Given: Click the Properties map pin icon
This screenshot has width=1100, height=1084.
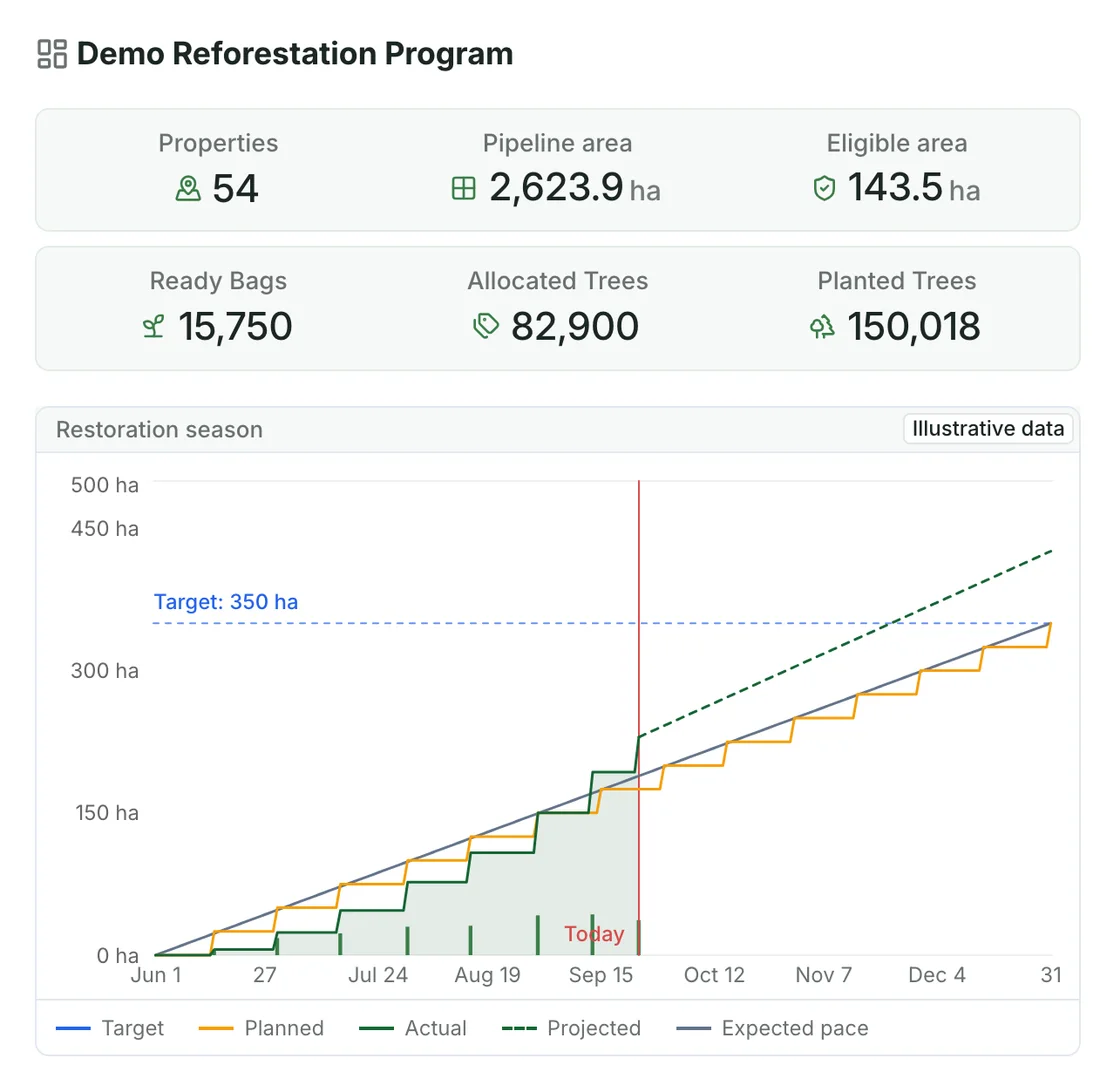Looking at the screenshot, I should (188, 189).
